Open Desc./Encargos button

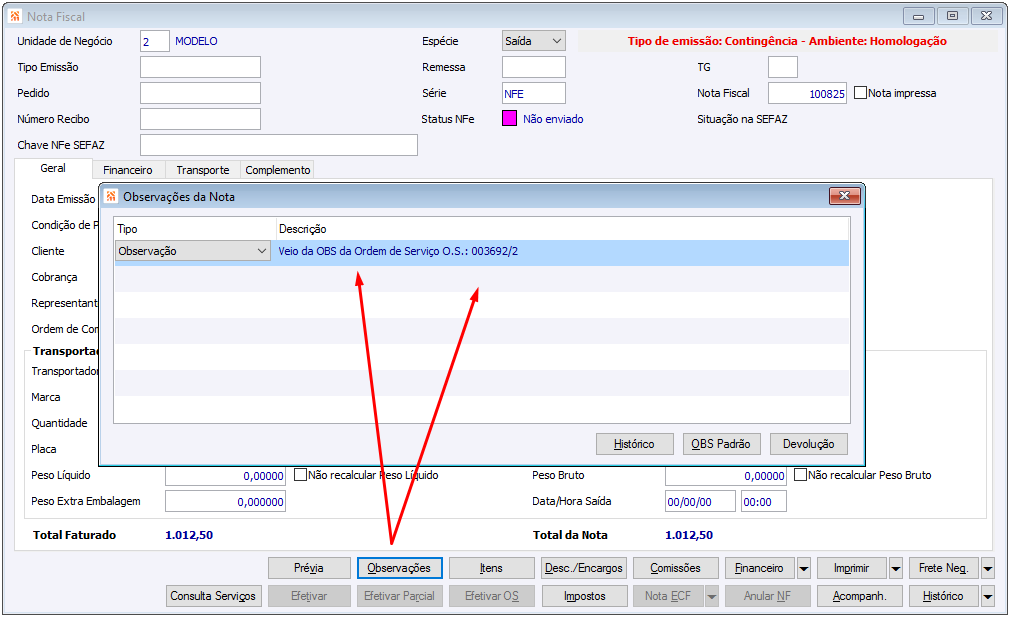(x=584, y=568)
